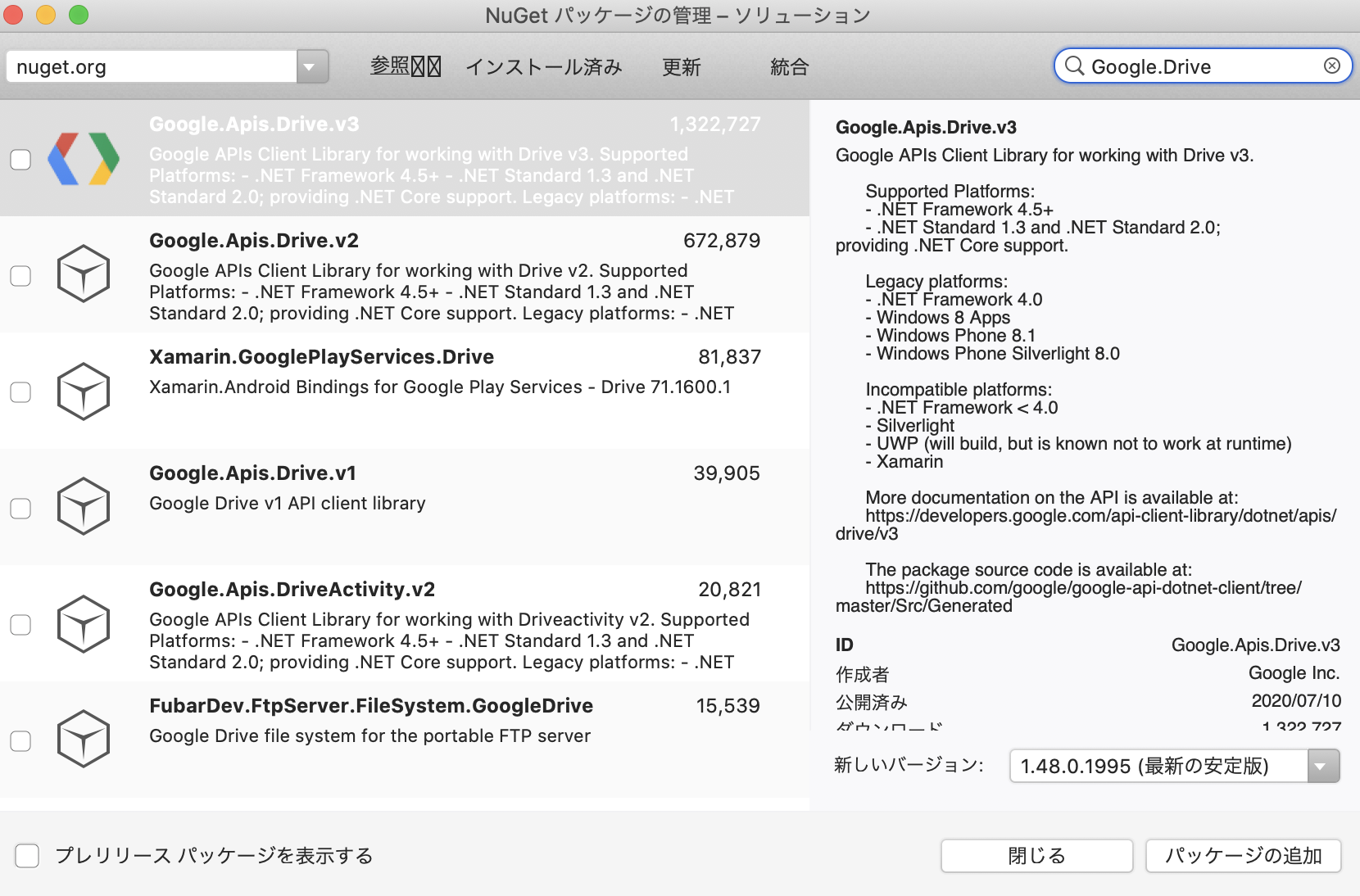The height and width of the screenshot is (896, 1360).
Task: Open the nuget.org package source dropdown
Action: pyautogui.click(x=312, y=66)
